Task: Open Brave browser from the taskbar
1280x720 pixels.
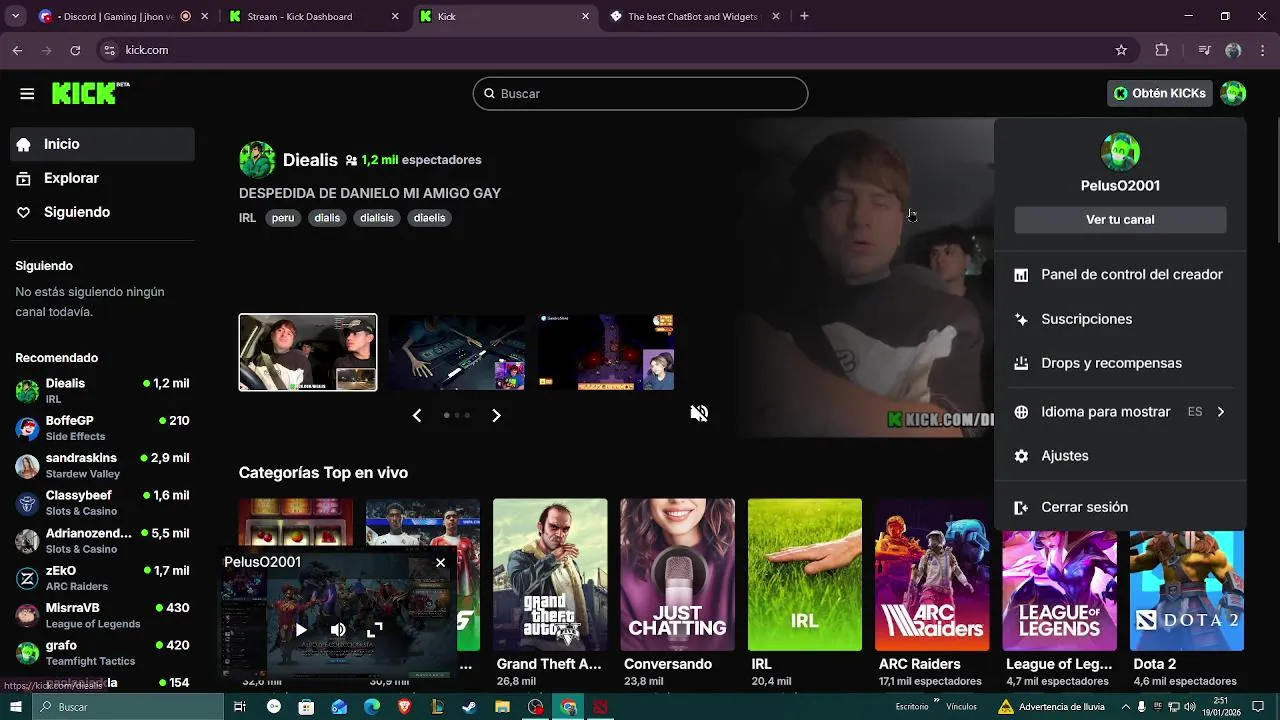Action: click(404, 707)
